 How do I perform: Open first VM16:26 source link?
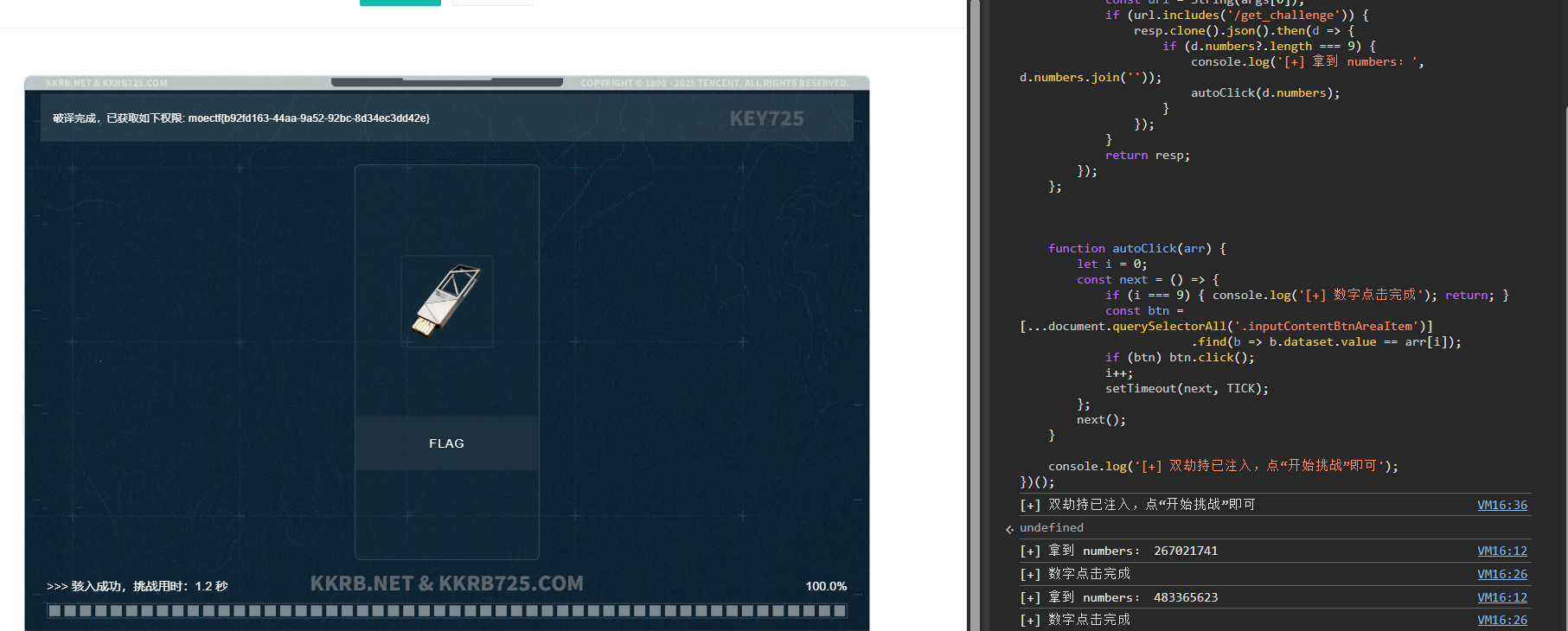pos(1501,574)
